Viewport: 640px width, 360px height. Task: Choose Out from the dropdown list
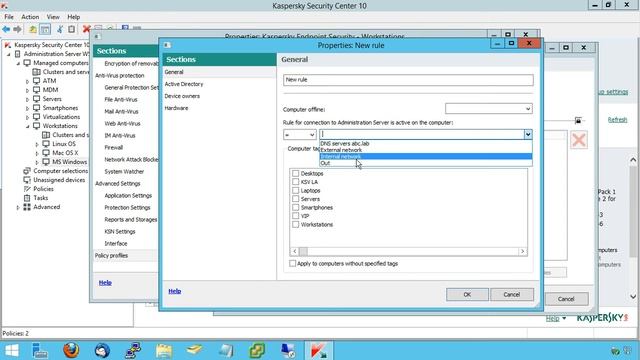tap(426, 163)
